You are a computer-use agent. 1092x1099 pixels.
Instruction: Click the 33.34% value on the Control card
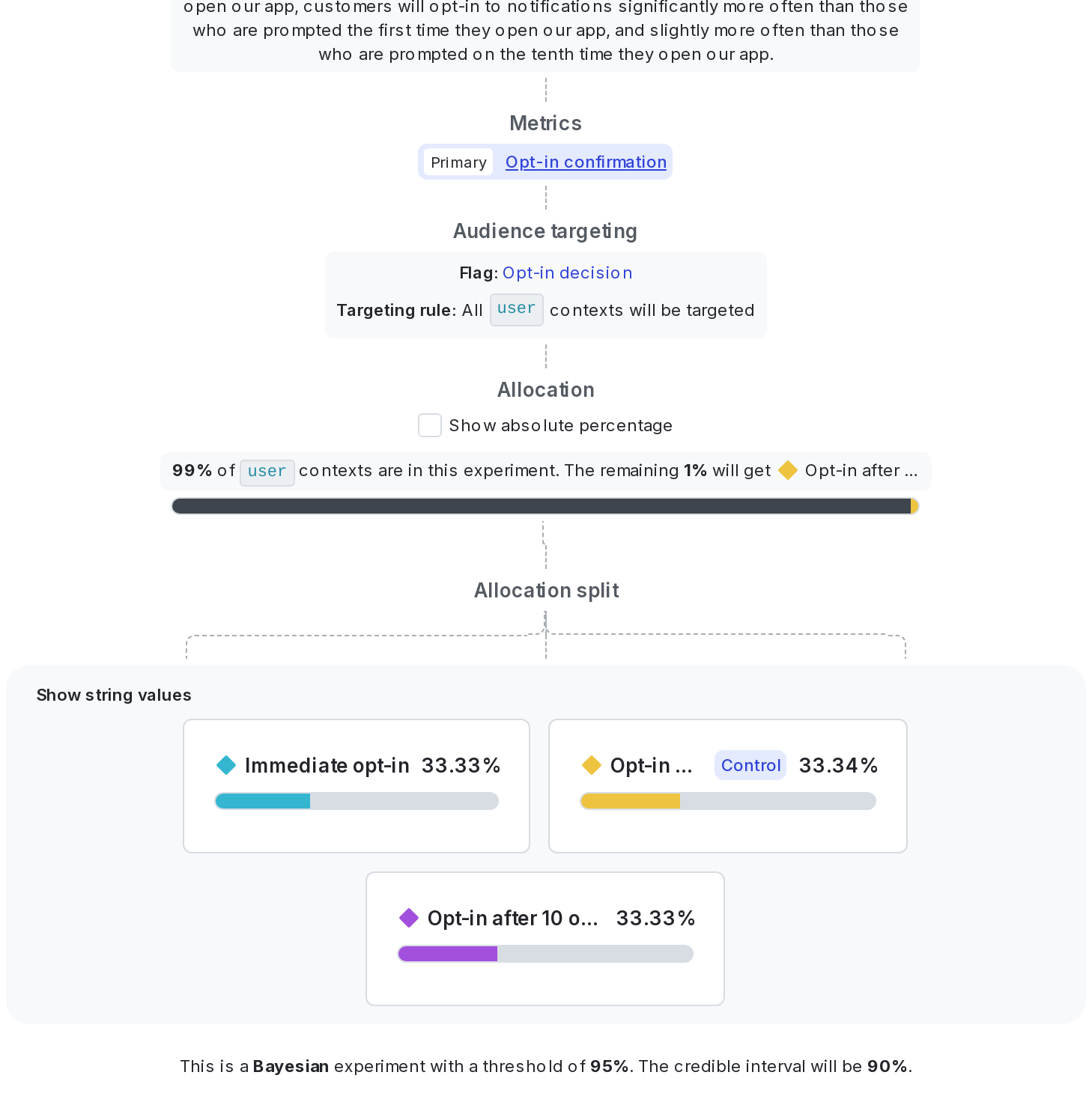pyautogui.click(x=838, y=765)
